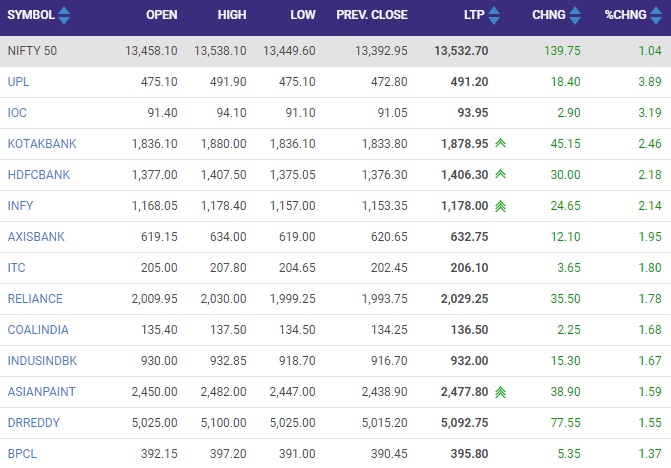Select AXISBANK LTP value 632.75

[x=469, y=237]
